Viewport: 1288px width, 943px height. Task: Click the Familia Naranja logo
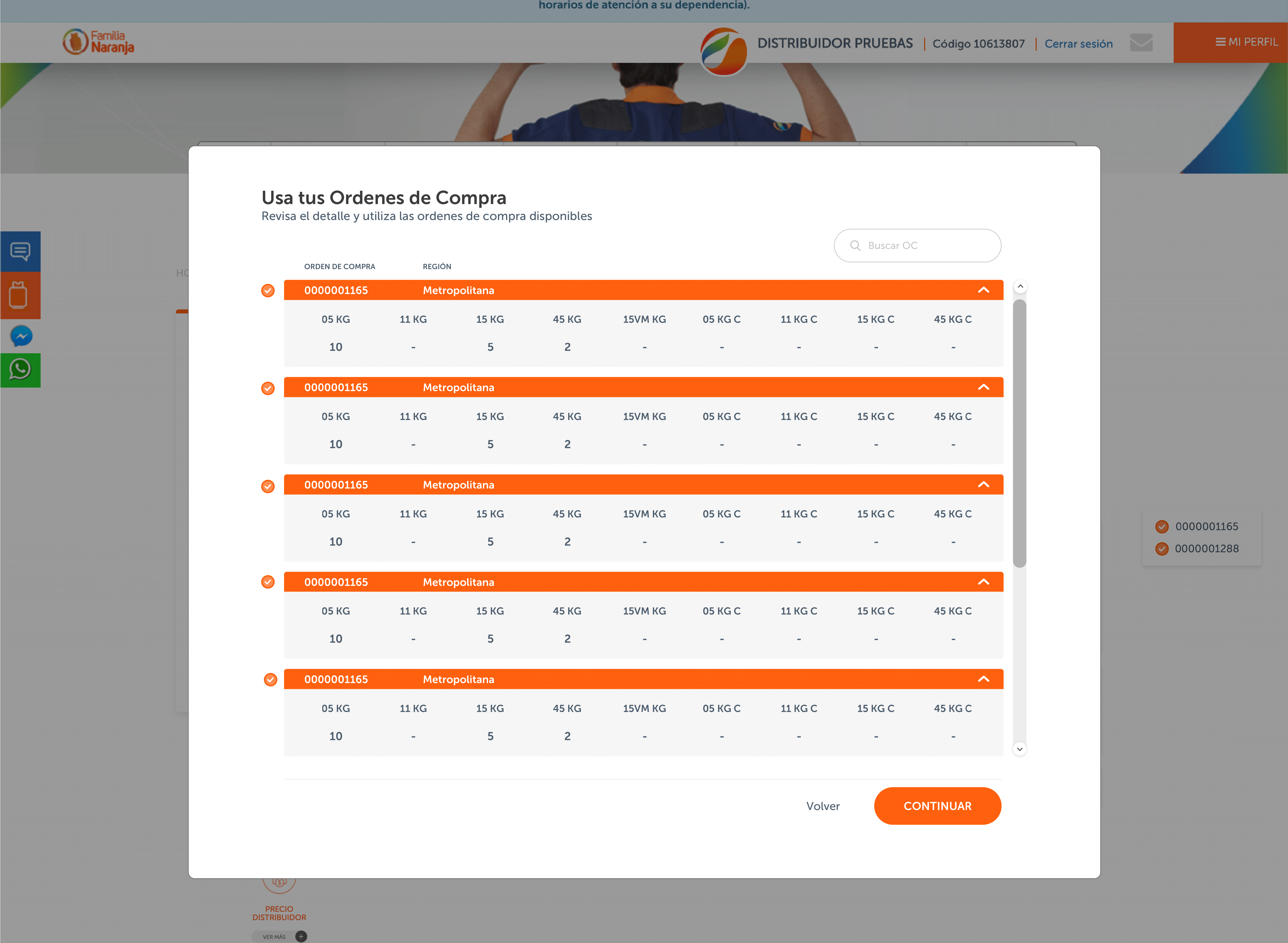pos(98,42)
